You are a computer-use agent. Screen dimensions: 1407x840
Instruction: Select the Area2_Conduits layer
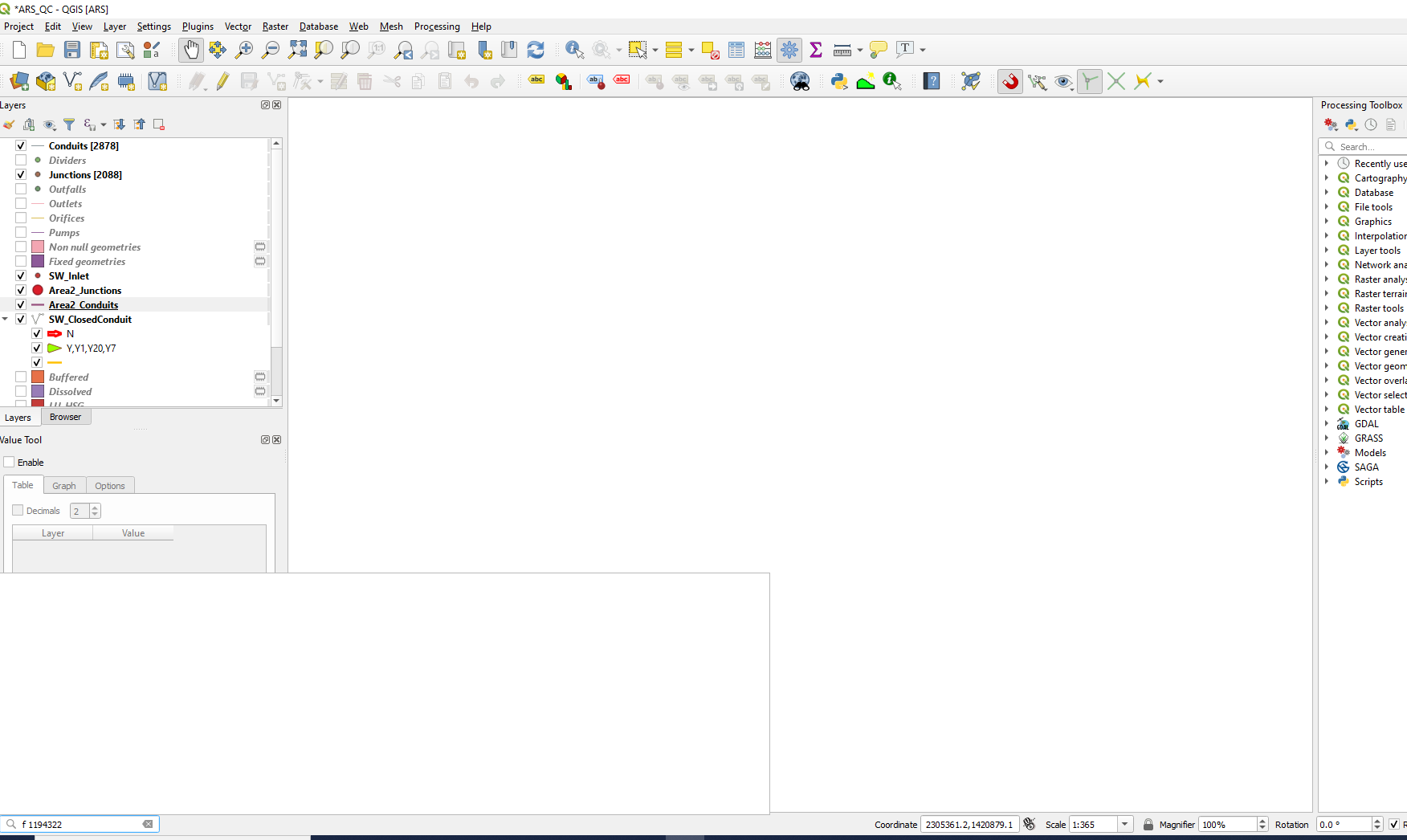pyautogui.click(x=84, y=304)
